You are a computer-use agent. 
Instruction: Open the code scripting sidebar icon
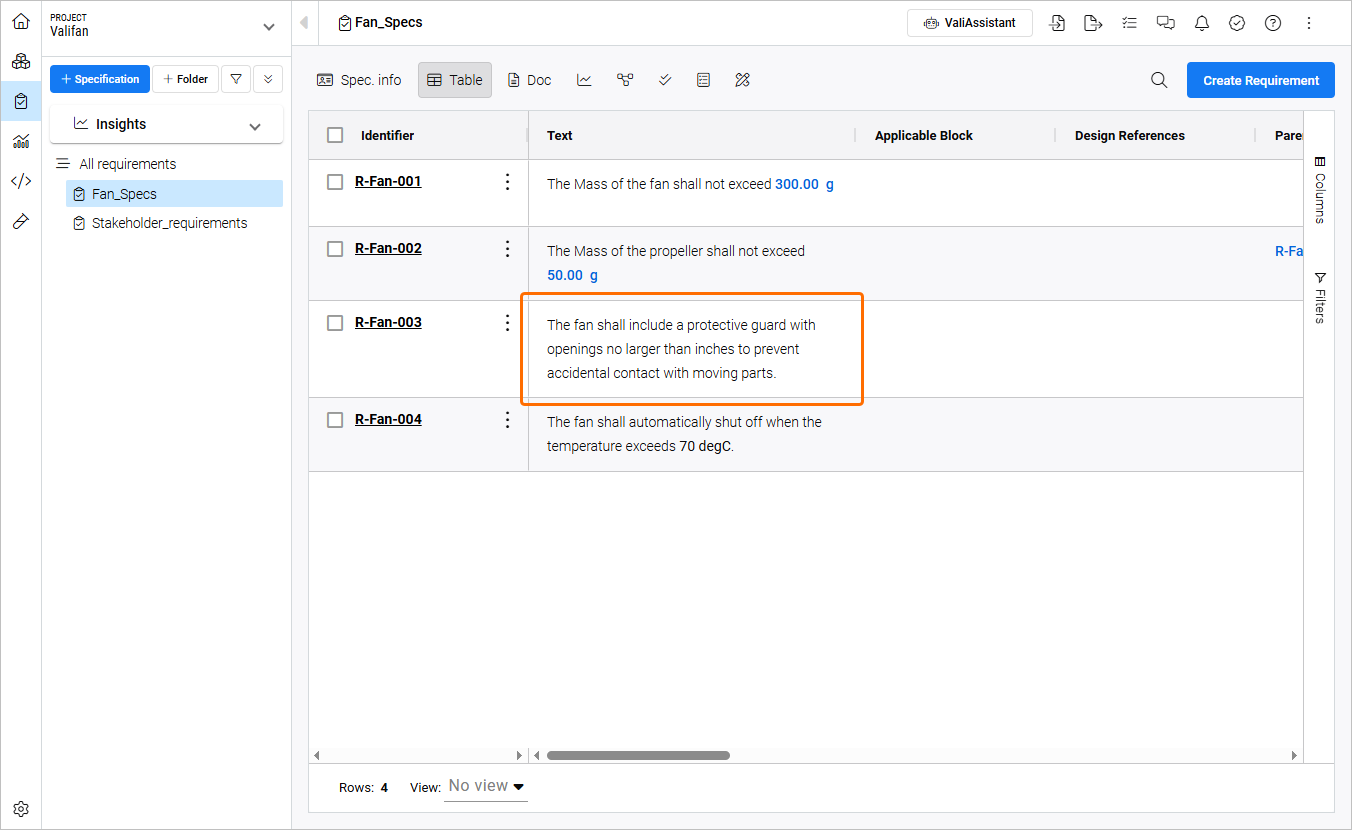point(20,181)
